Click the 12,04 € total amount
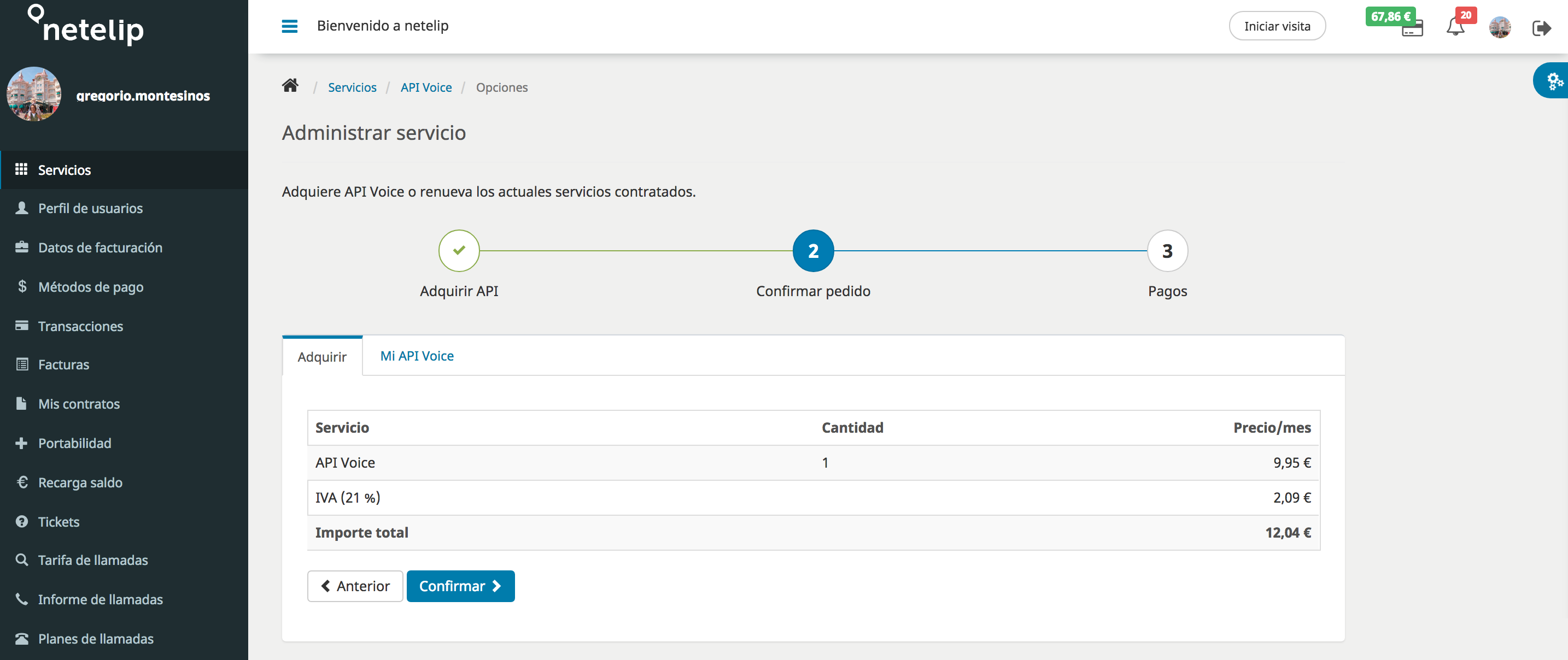Screen dimensions: 1568x660 (1288, 532)
